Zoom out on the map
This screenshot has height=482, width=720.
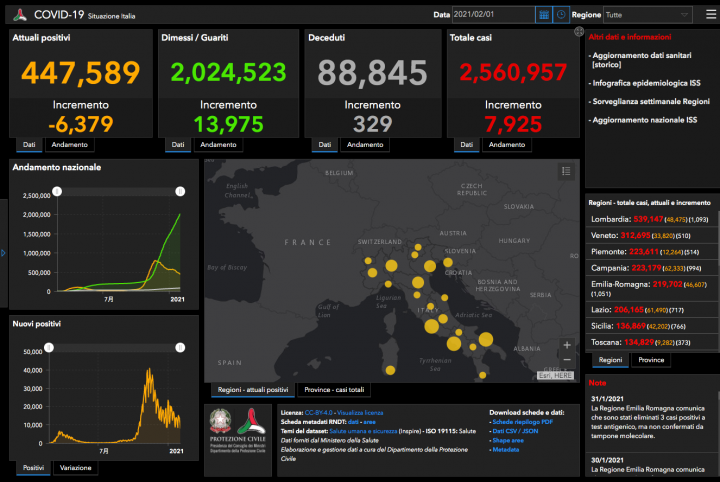(x=567, y=360)
